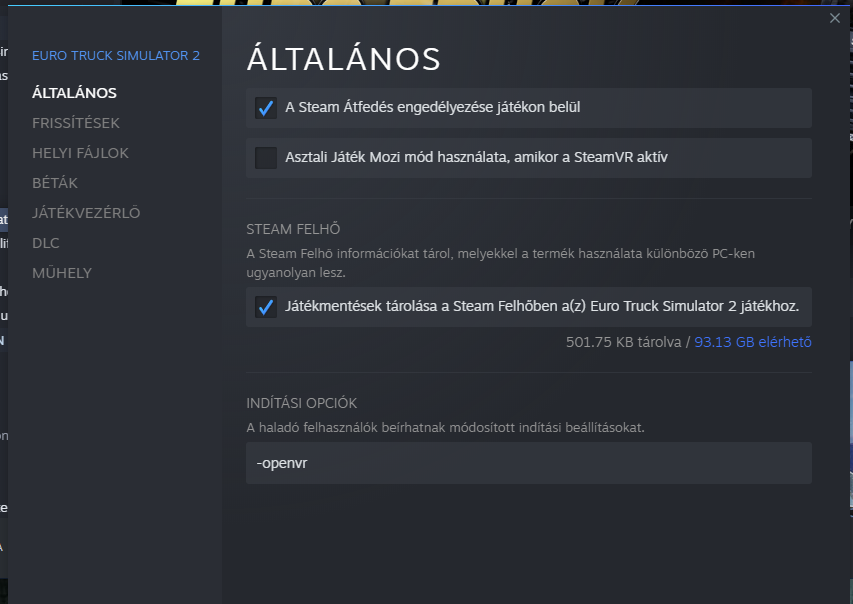Open the JÁTÉKVEZÉRLŐ settings tab
The height and width of the screenshot is (604, 853).
[x=86, y=213]
